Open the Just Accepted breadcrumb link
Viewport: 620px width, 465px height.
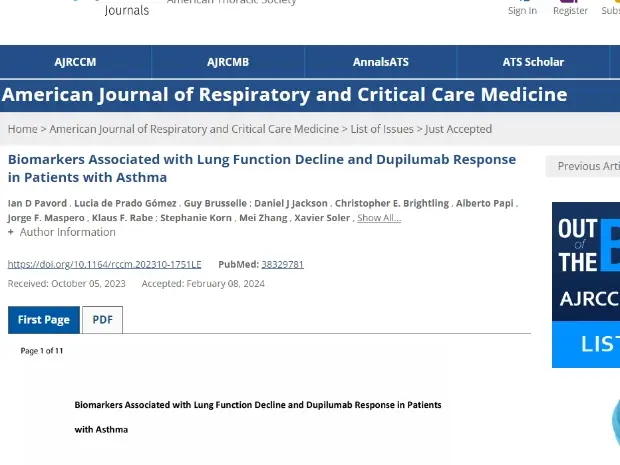coord(458,129)
